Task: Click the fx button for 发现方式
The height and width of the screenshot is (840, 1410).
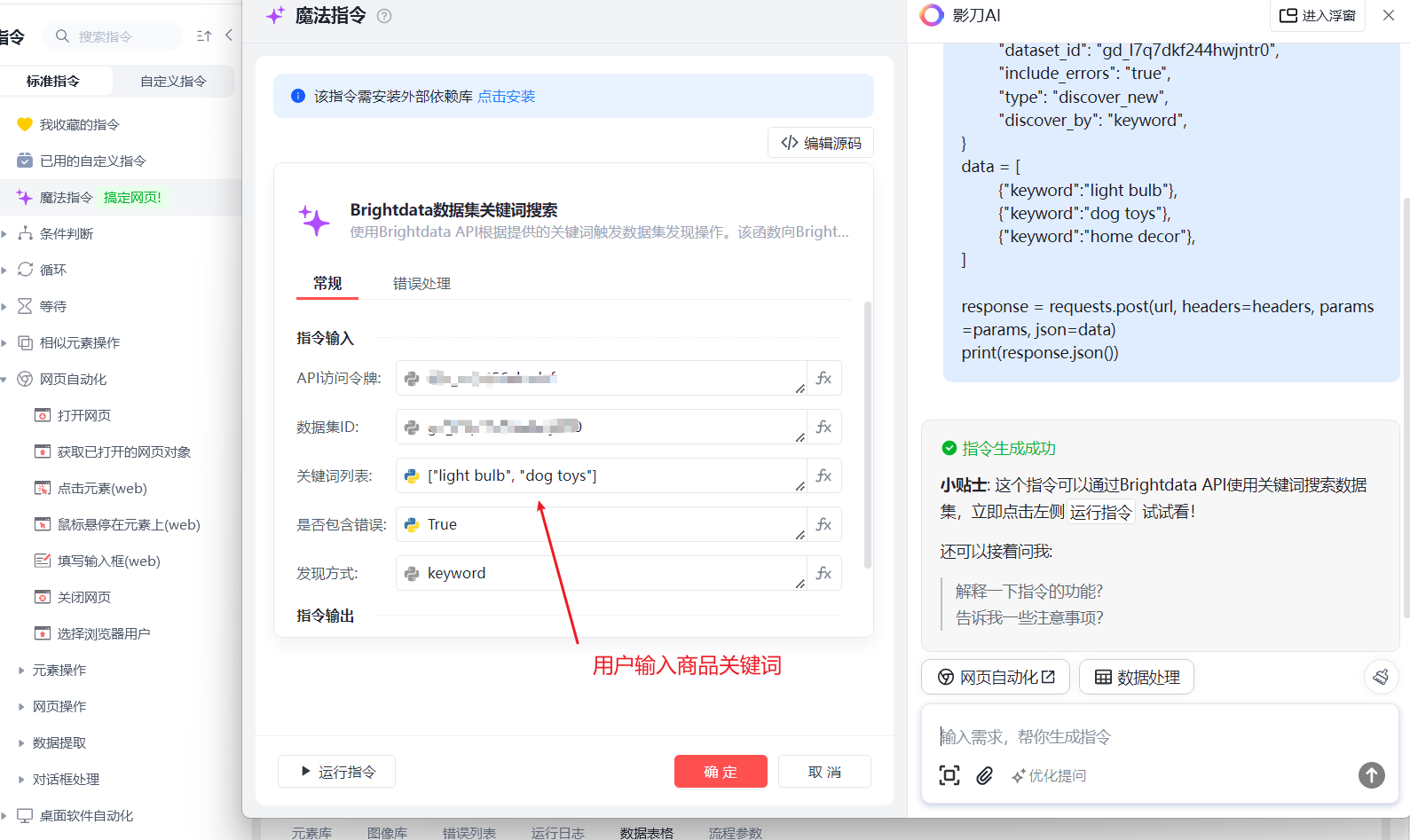Action: tap(823, 573)
